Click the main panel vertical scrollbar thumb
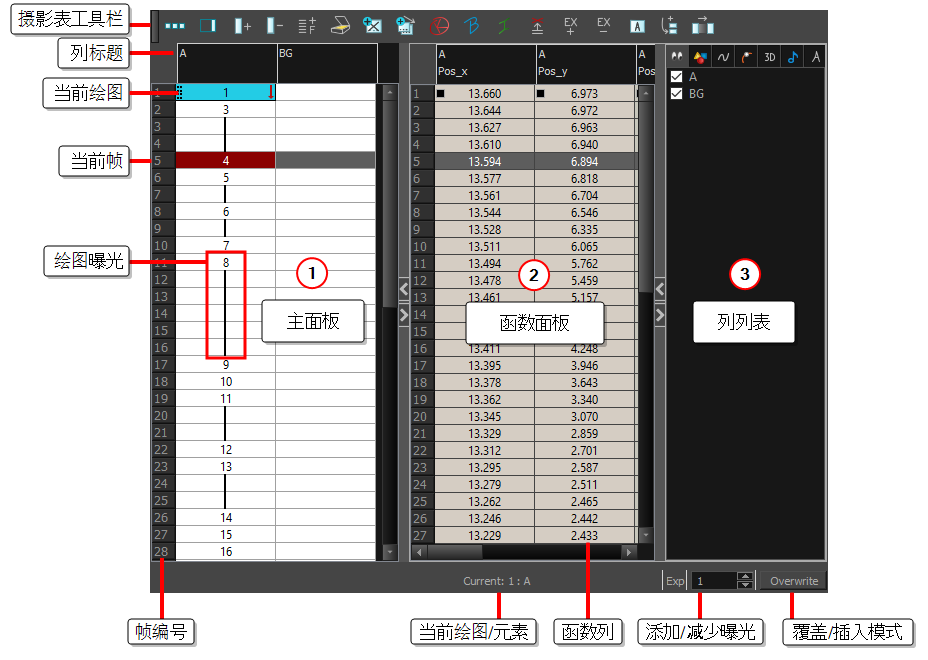 click(x=389, y=204)
